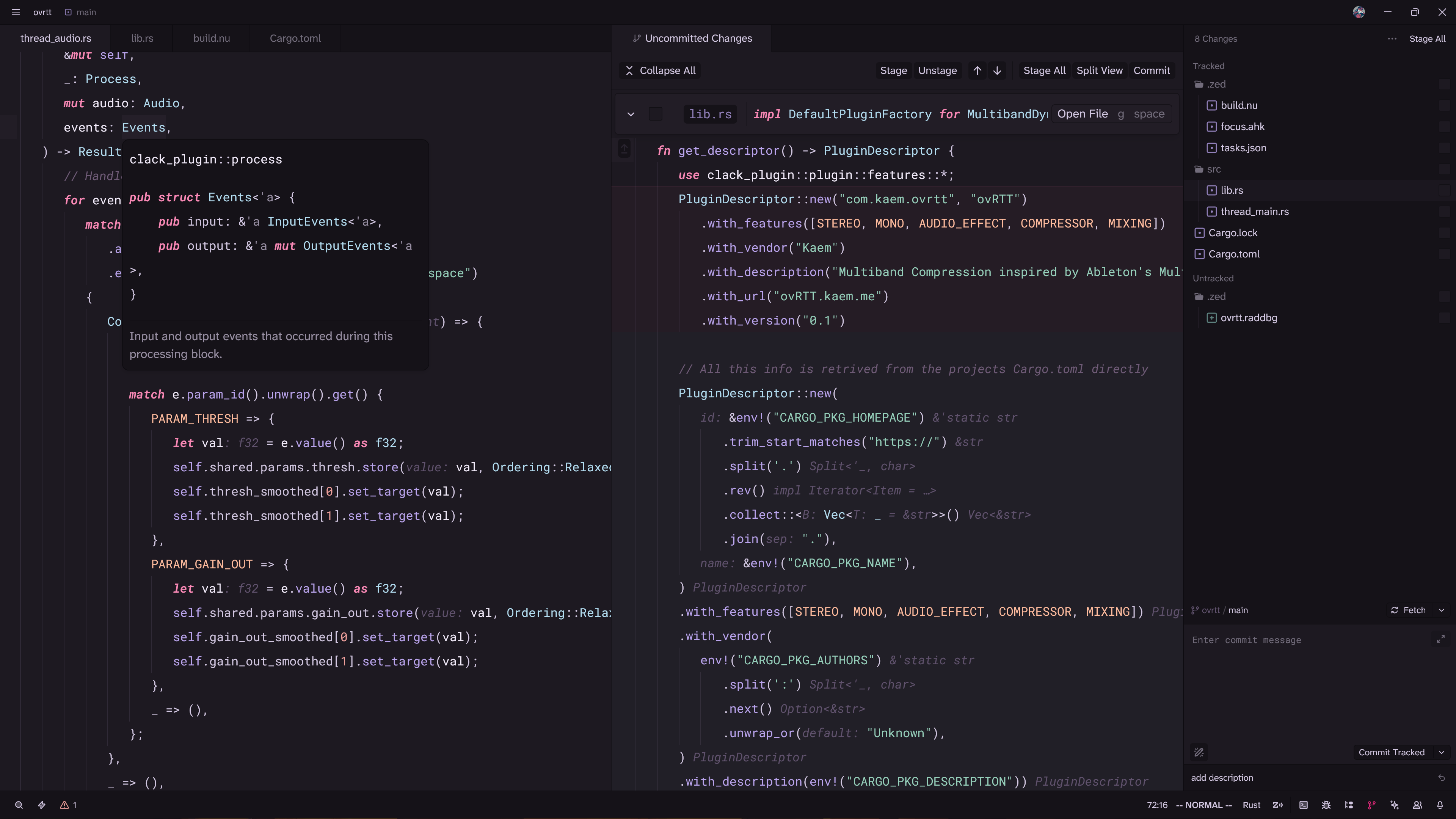Open the git panel ellipsis menu
1456x819 pixels.
tap(1392, 38)
